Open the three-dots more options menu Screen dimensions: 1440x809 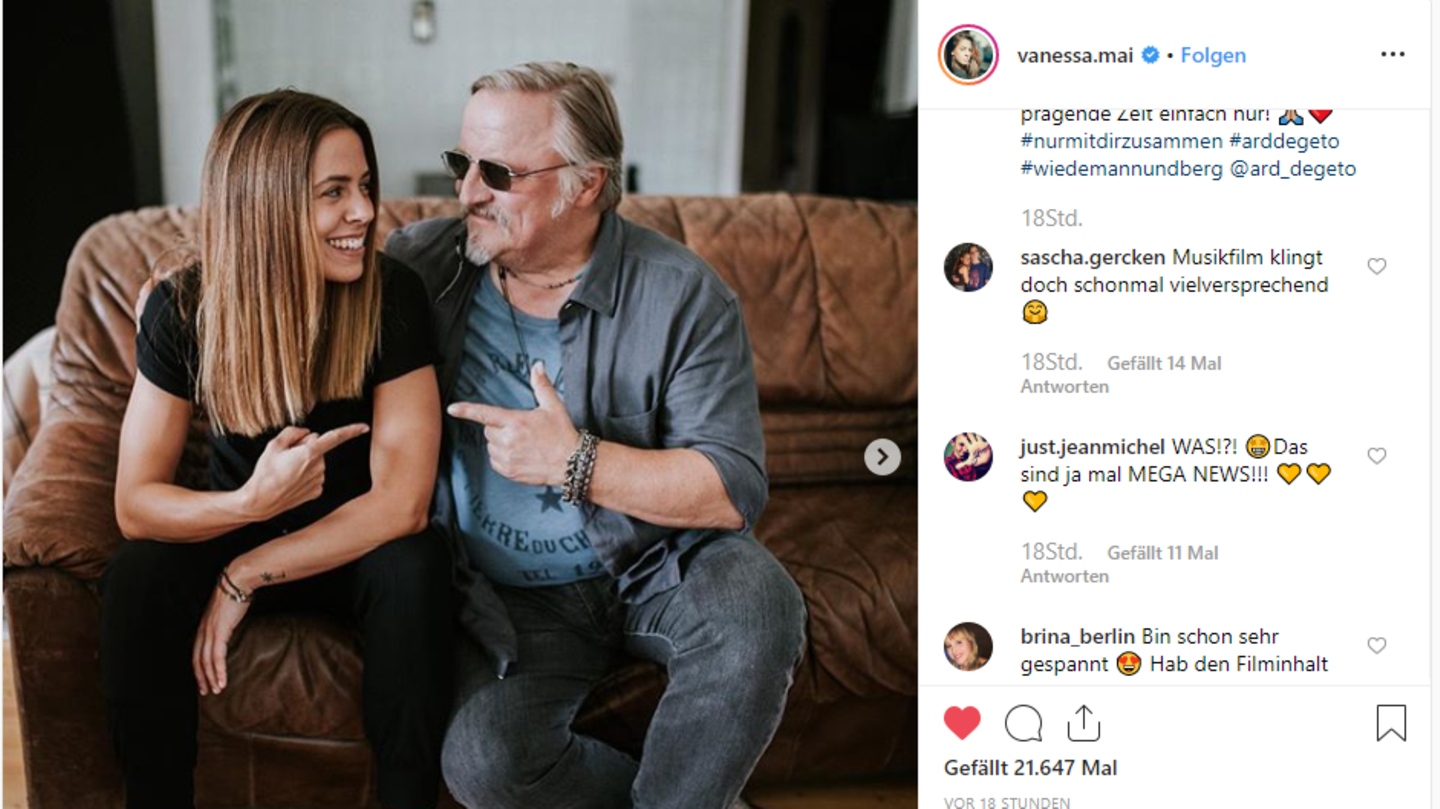[x=1392, y=55]
